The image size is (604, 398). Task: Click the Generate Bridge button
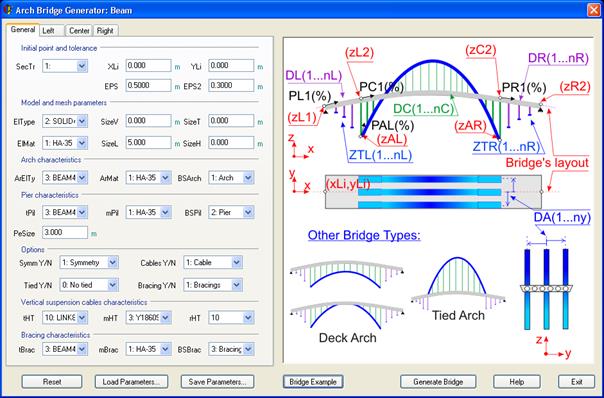438,382
